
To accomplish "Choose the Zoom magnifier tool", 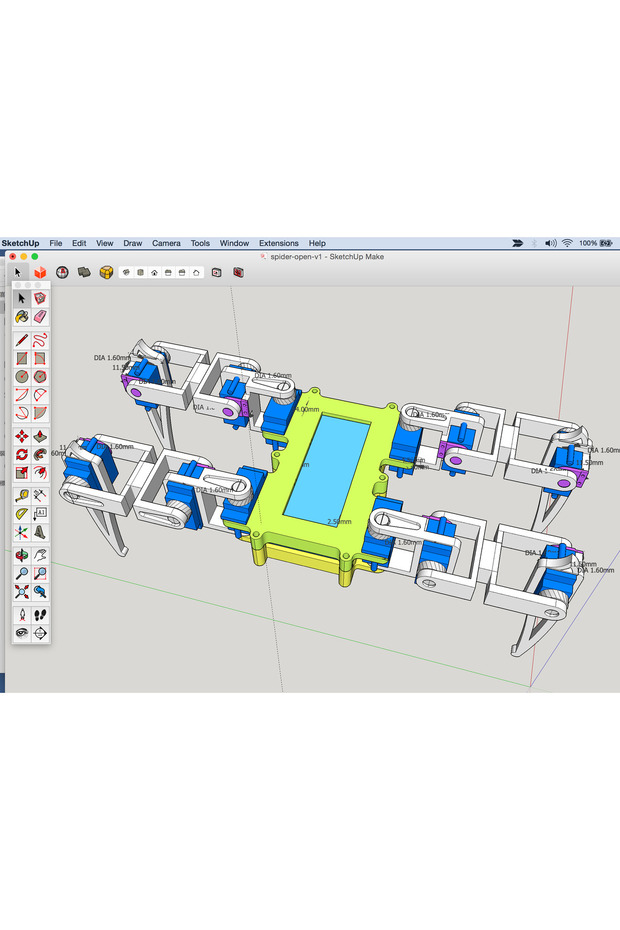I will (x=22, y=574).
